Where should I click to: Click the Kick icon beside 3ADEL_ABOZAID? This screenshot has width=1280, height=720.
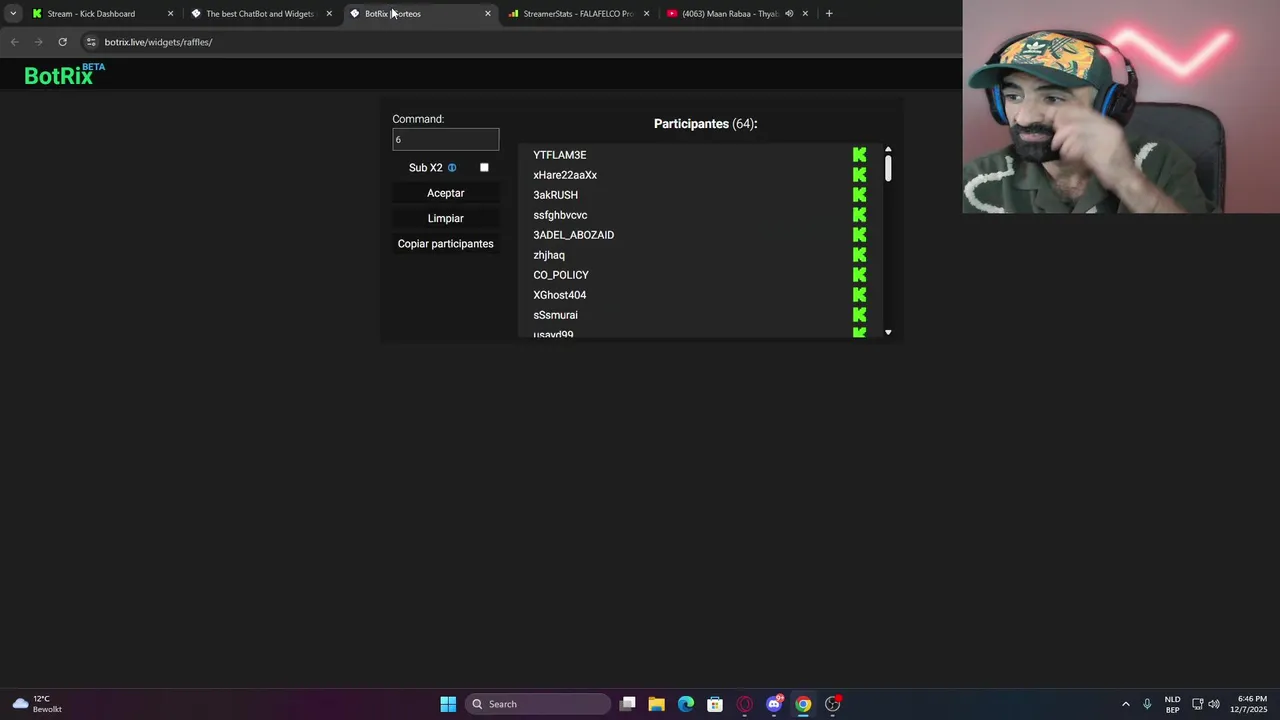859,235
